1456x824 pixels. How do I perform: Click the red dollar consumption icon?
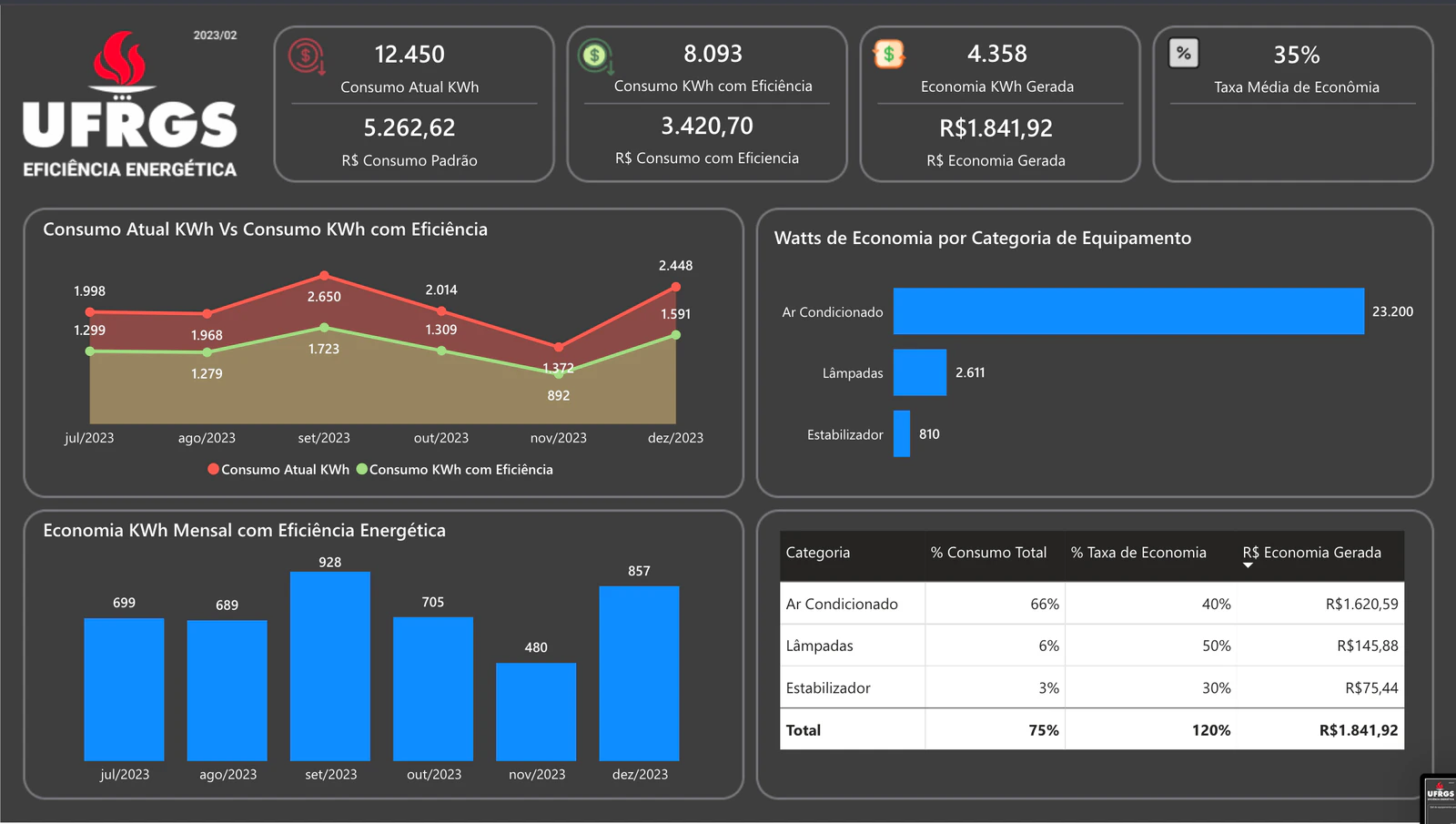(x=307, y=56)
